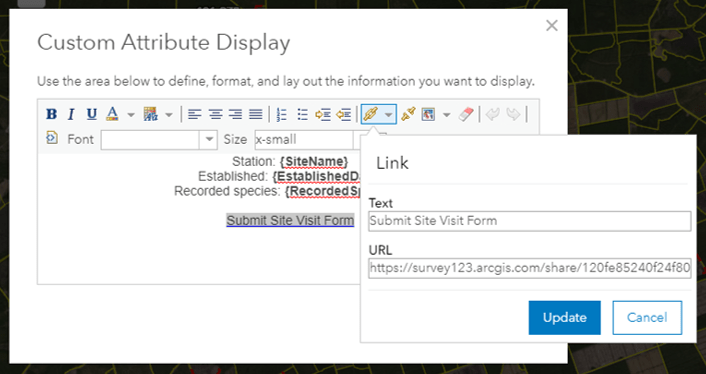The height and width of the screenshot is (374, 706).
Task: Open background color dropdown arrow
Action: [169, 115]
